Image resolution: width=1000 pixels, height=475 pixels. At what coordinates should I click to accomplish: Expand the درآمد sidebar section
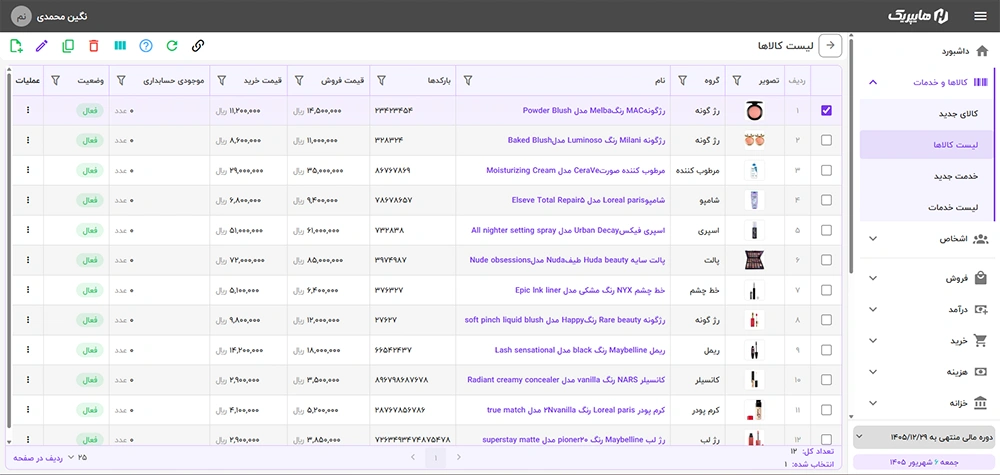pyautogui.click(x=873, y=309)
